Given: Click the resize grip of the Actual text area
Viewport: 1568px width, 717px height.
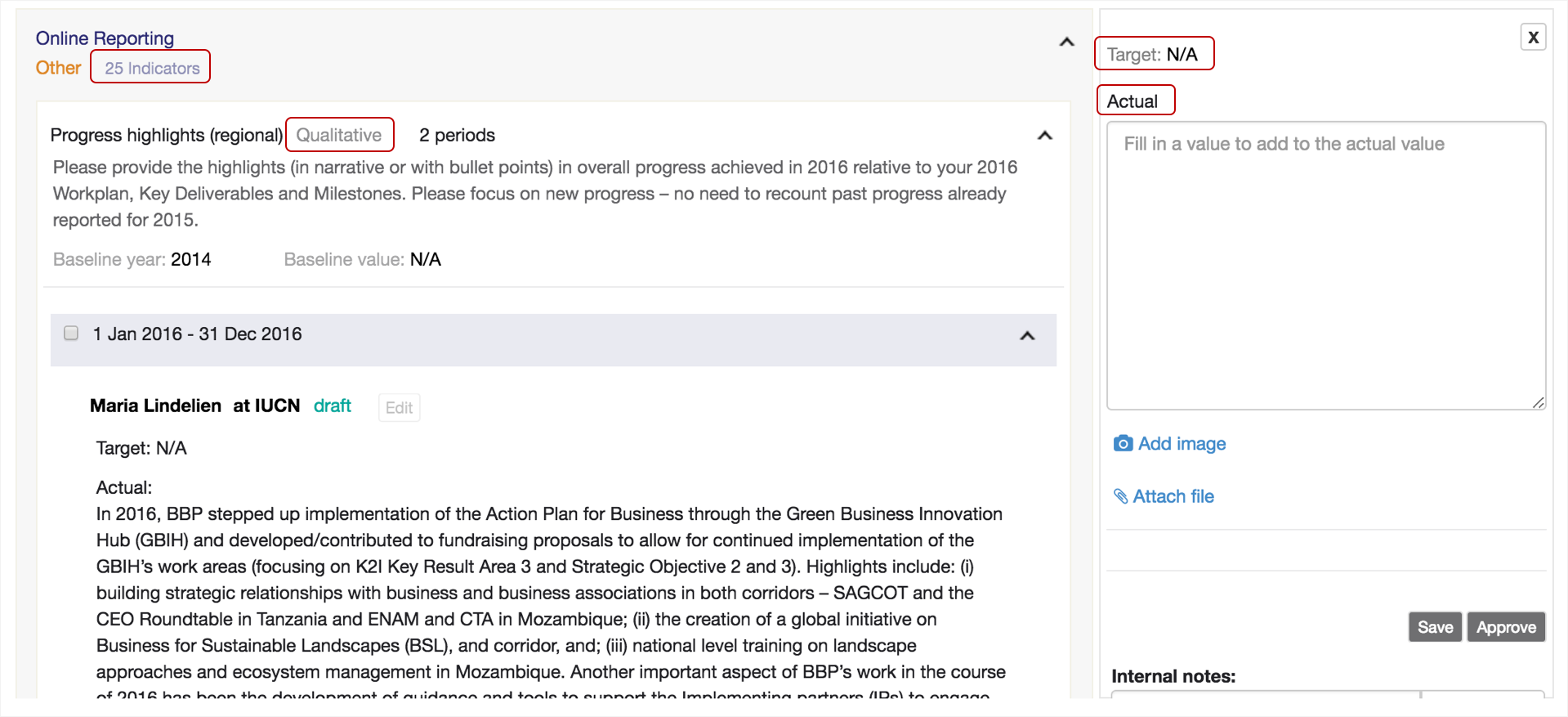Looking at the screenshot, I should click(1539, 402).
